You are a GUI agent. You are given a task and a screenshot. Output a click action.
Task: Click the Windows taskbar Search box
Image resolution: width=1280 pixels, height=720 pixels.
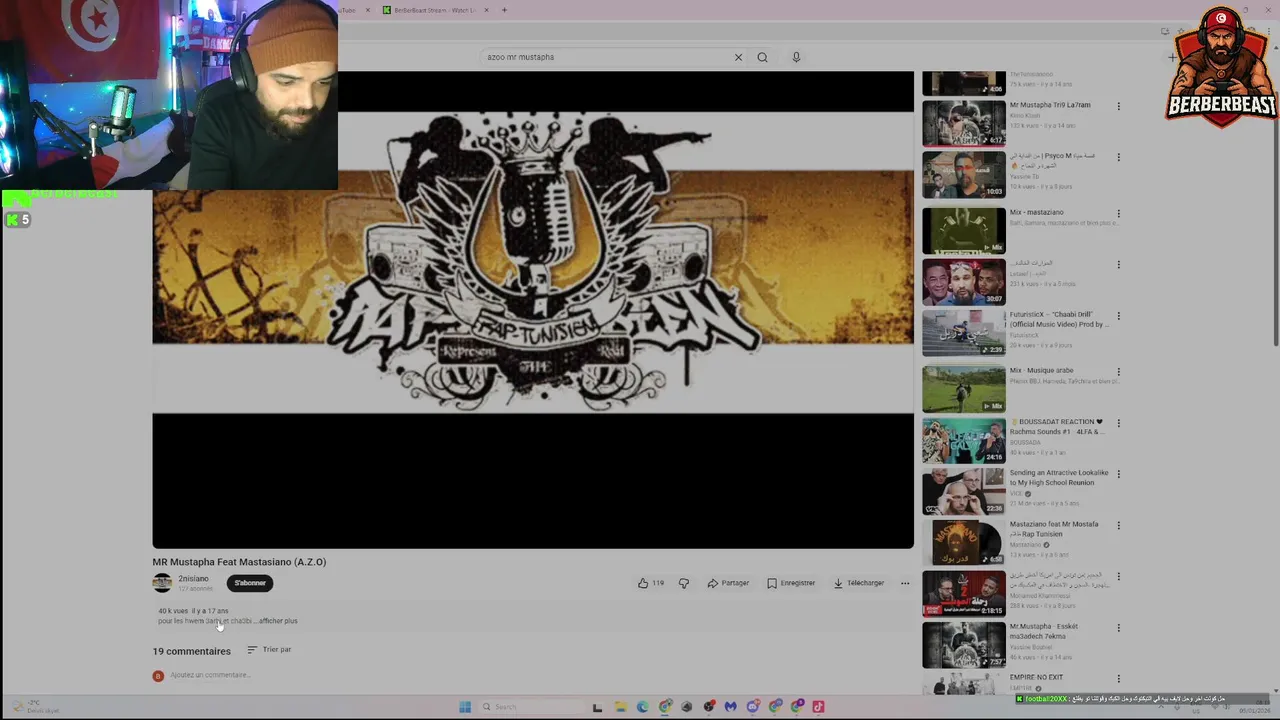[x=530, y=707]
